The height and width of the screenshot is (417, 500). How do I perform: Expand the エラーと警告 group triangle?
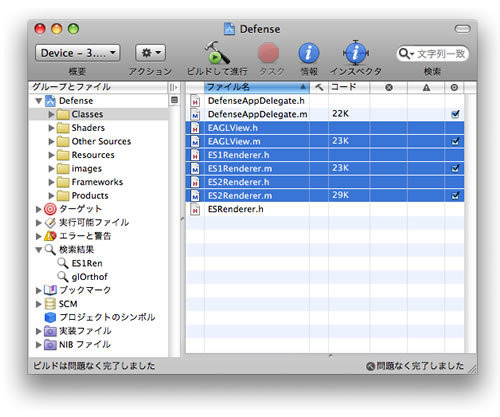pos(39,236)
